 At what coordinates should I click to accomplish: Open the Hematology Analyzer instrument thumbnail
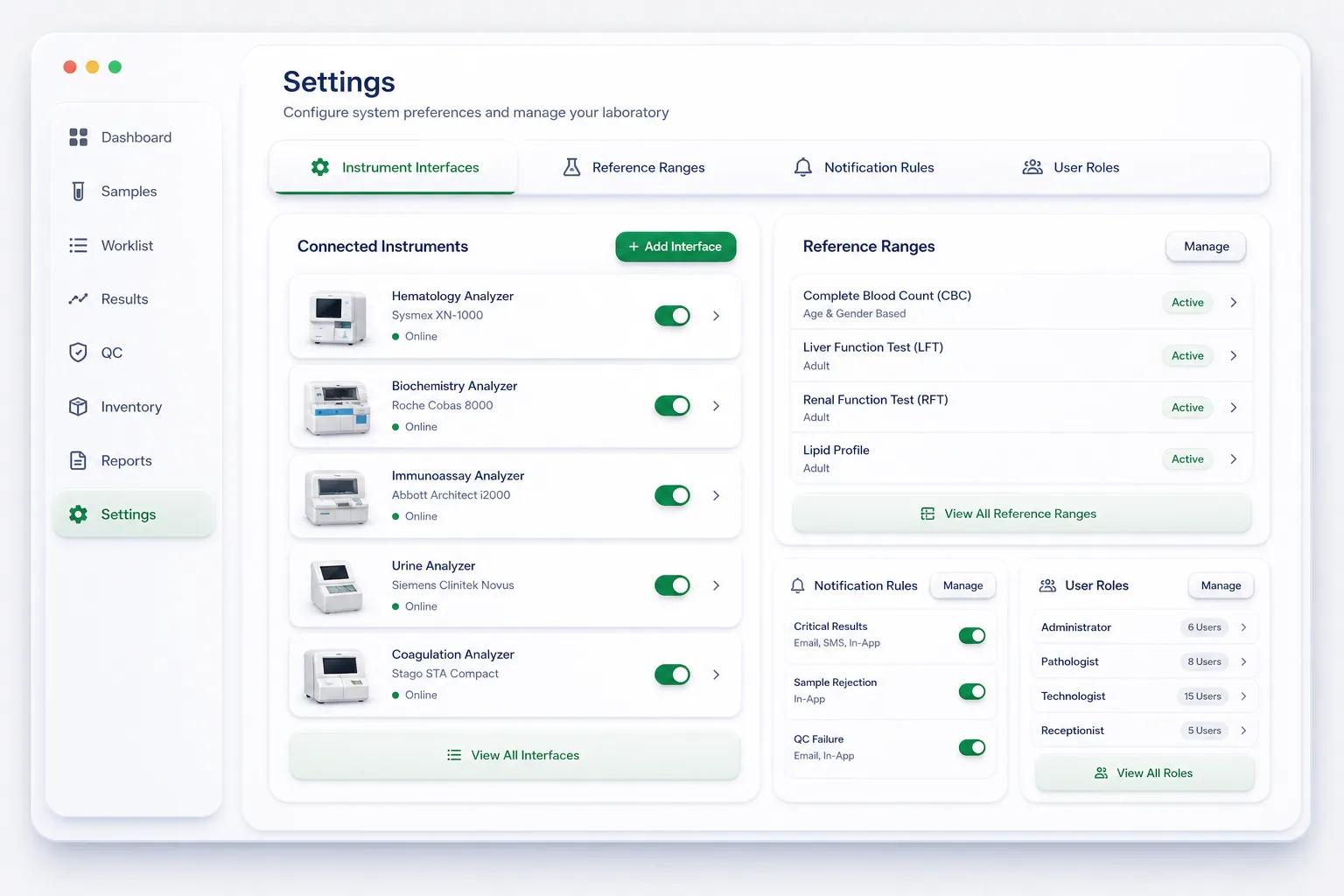[x=338, y=317]
